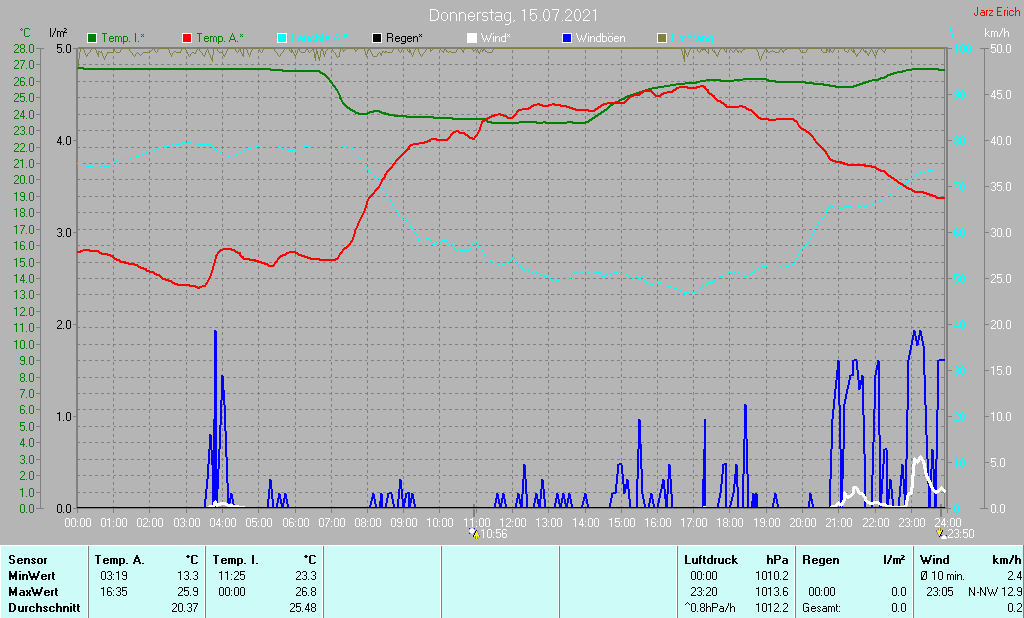Click the '1012.2' average pressure value

(771, 608)
